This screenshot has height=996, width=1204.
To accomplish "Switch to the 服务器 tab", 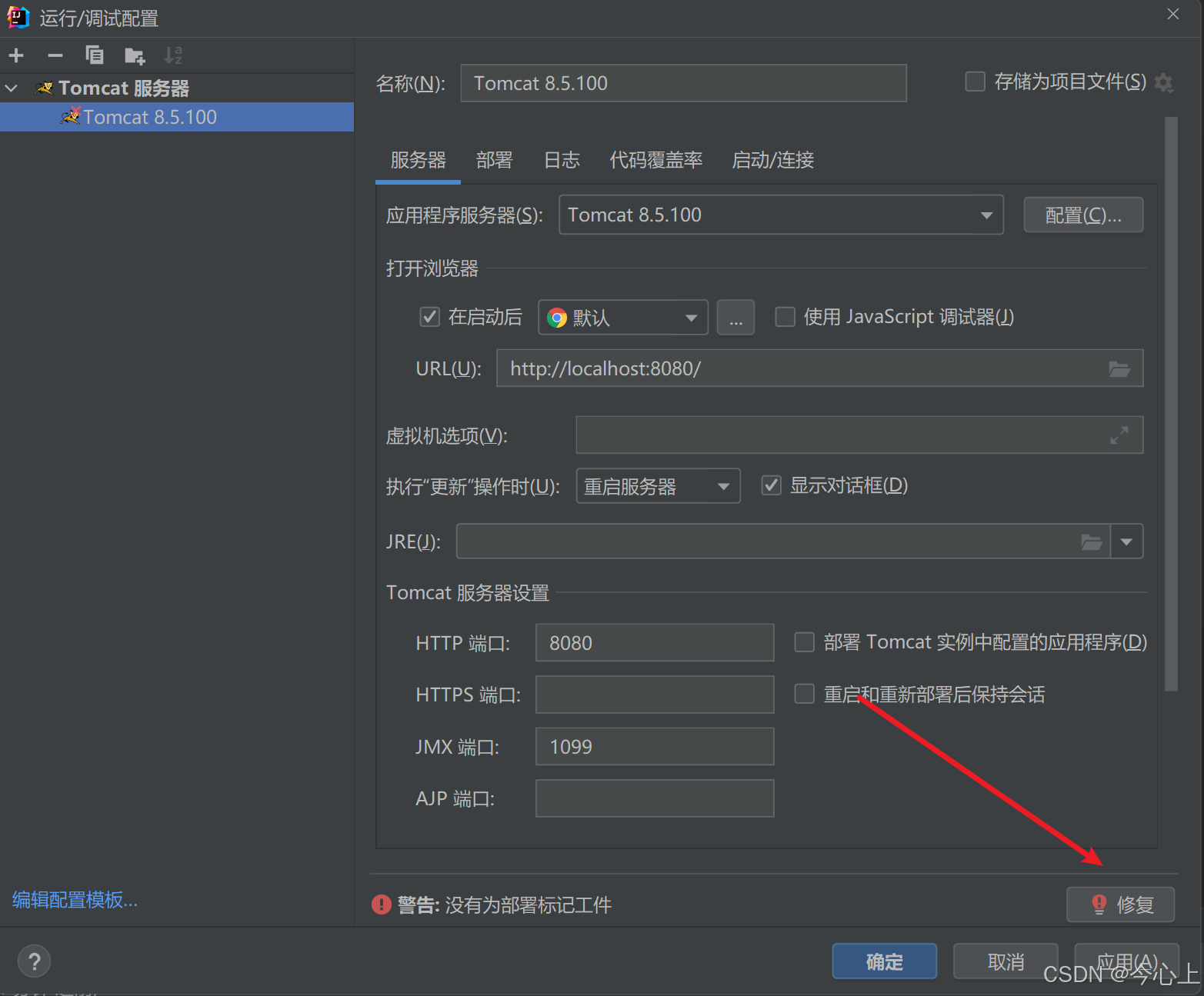I will click(418, 160).
